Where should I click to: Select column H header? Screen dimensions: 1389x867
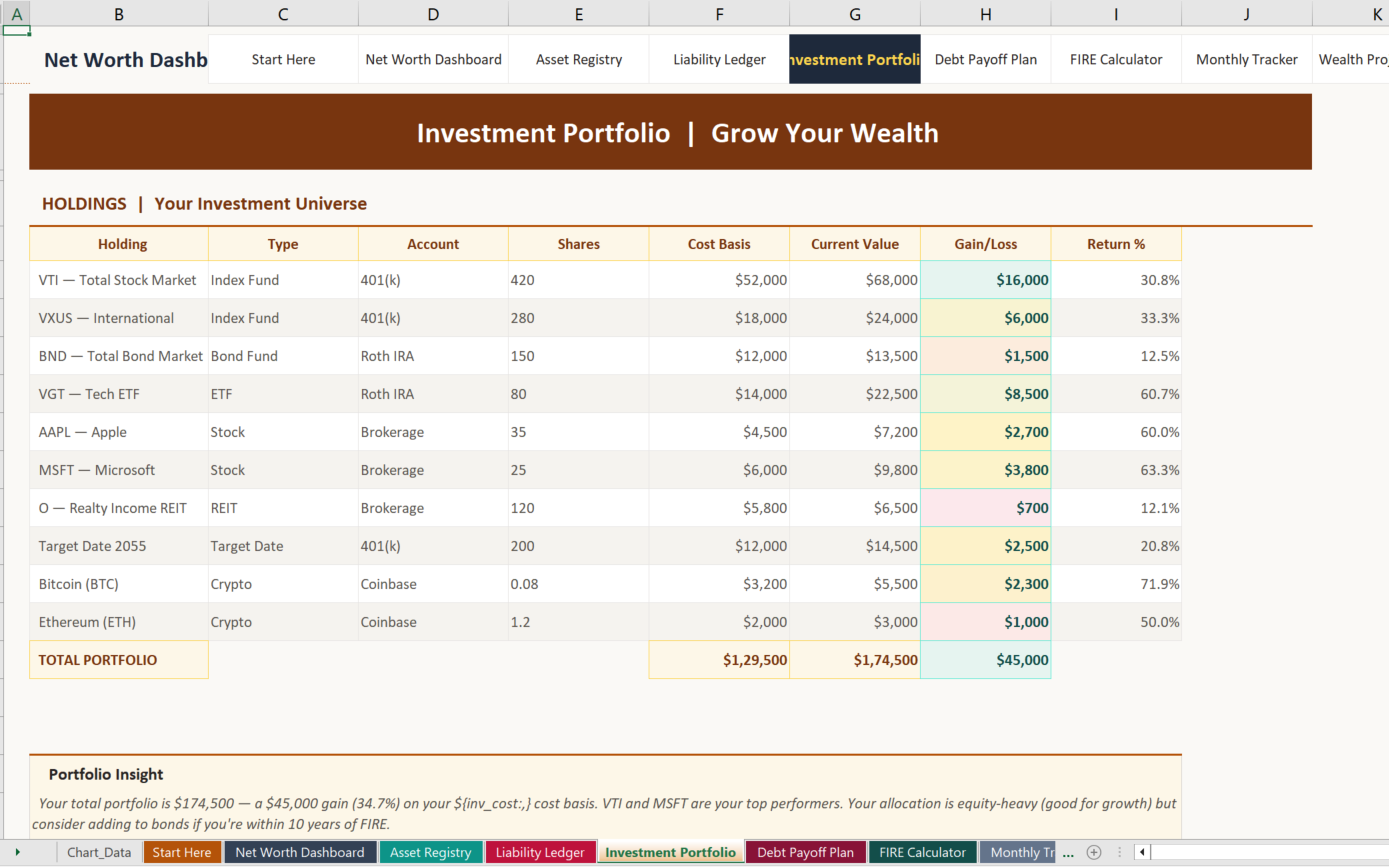[986, 14]
